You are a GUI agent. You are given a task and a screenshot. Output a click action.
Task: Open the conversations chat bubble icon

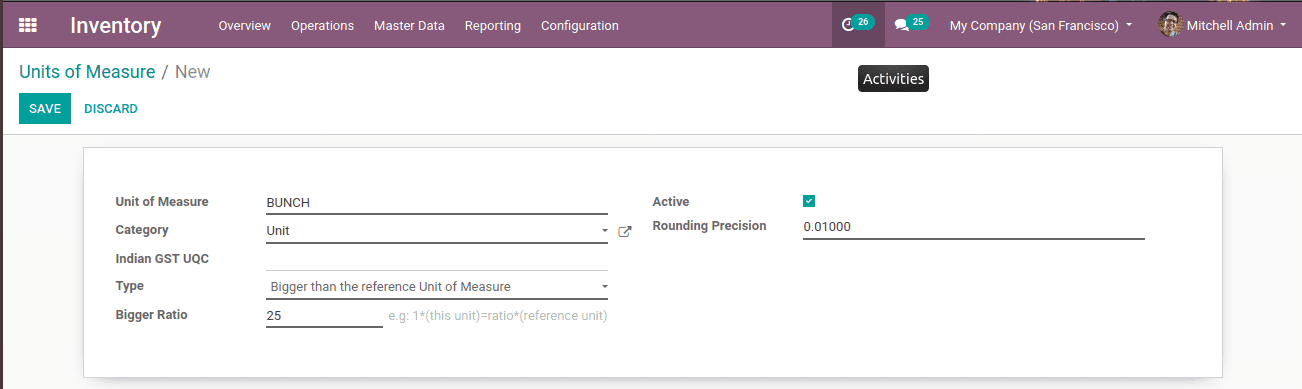(901, 25)
